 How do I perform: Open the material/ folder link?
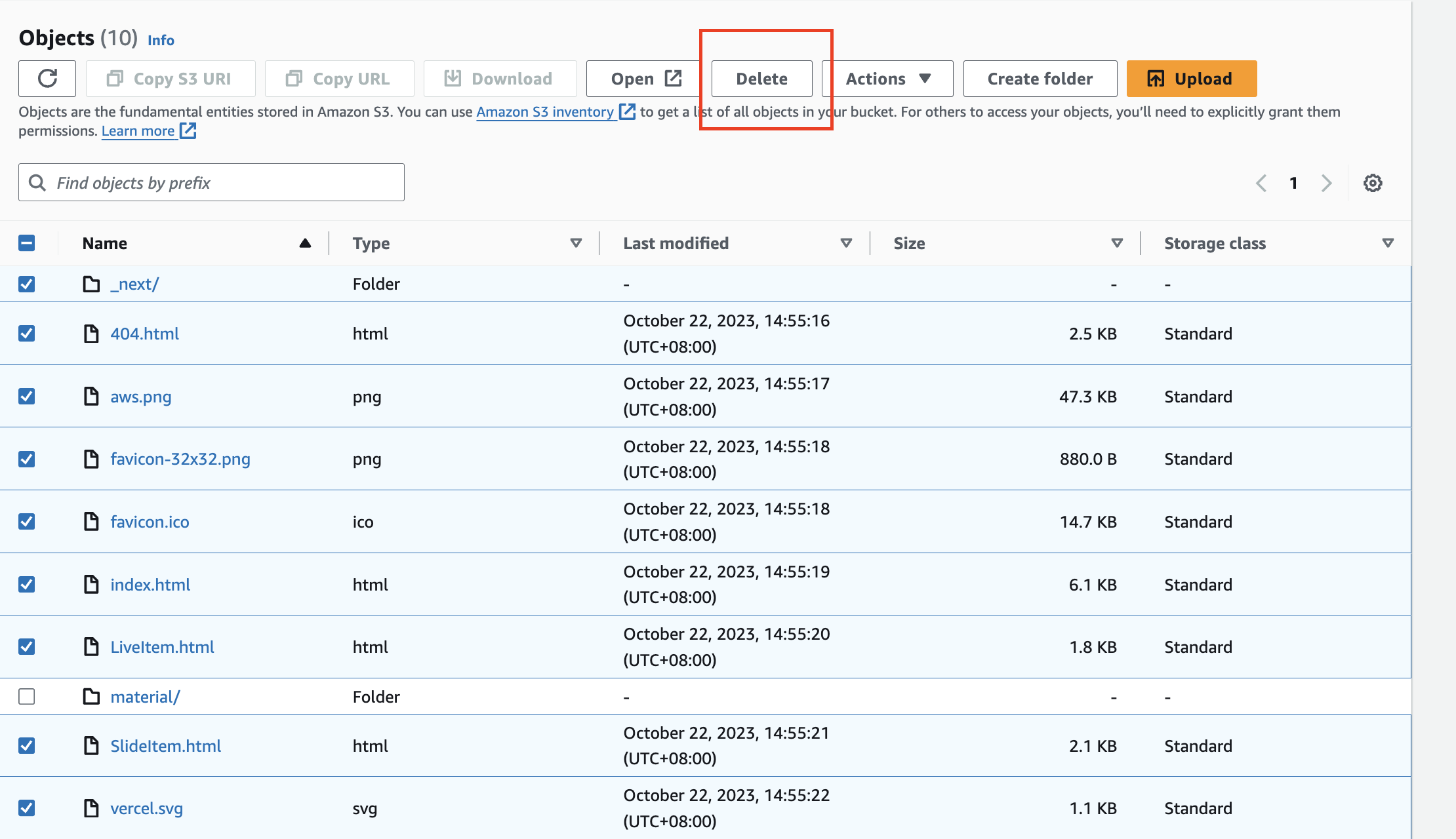pos(145,697)
